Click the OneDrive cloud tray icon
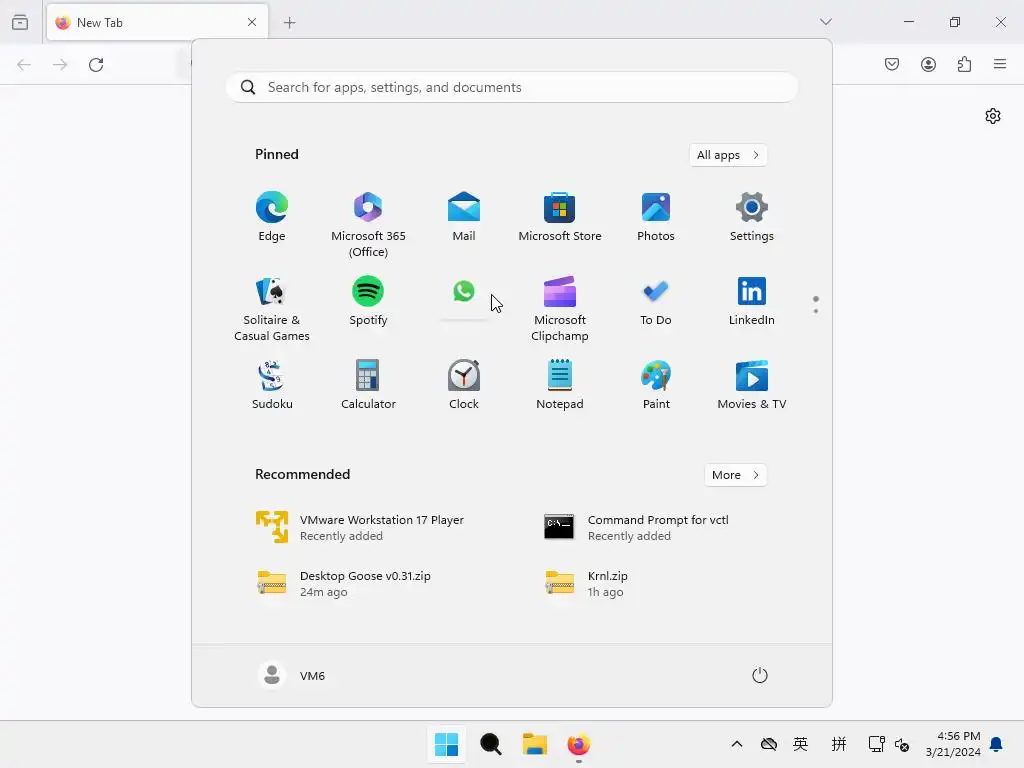1024x768 pixels. click(x=769, y=744)
